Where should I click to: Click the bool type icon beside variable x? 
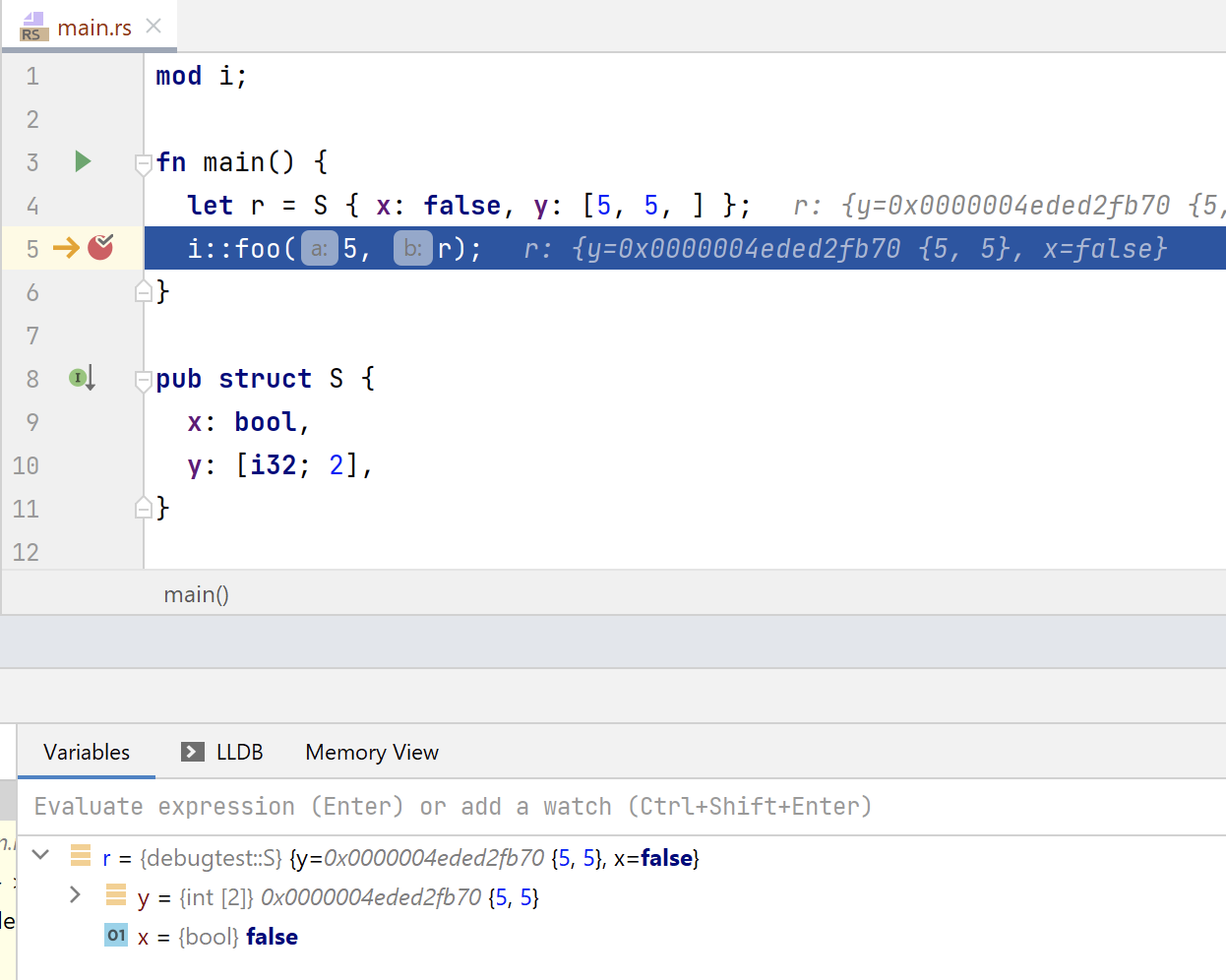click(x=116, y=935)
